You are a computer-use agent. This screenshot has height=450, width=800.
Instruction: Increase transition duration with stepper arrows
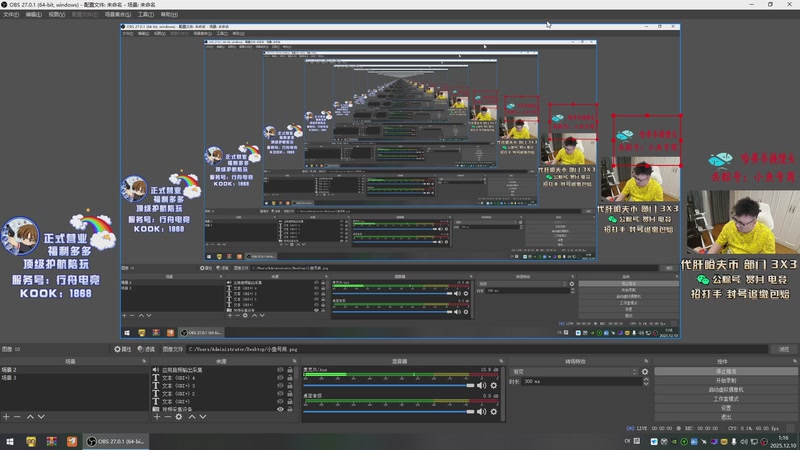[646, 379]
